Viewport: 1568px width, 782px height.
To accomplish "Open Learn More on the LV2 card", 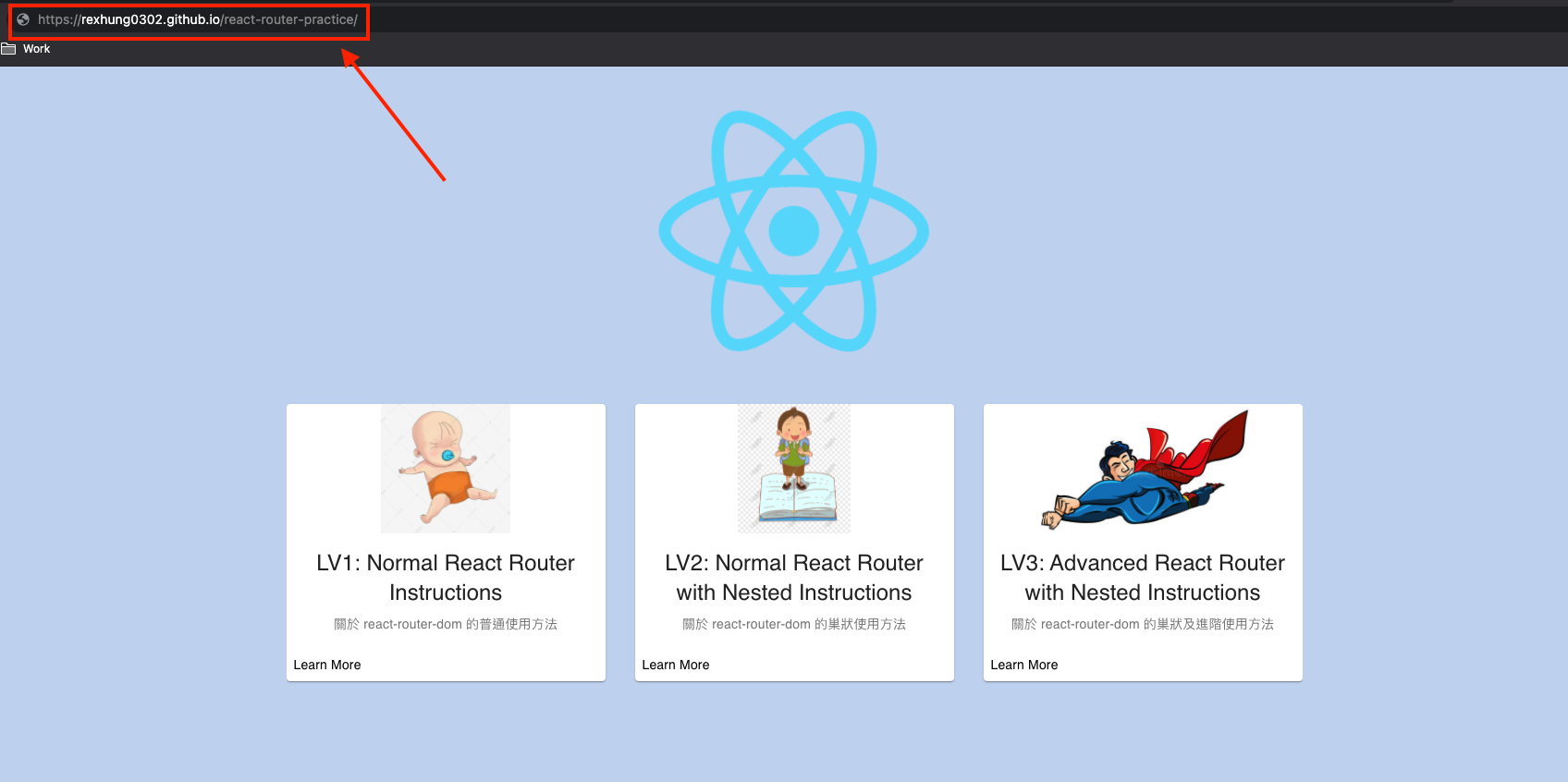I will (x=676, y=665).
